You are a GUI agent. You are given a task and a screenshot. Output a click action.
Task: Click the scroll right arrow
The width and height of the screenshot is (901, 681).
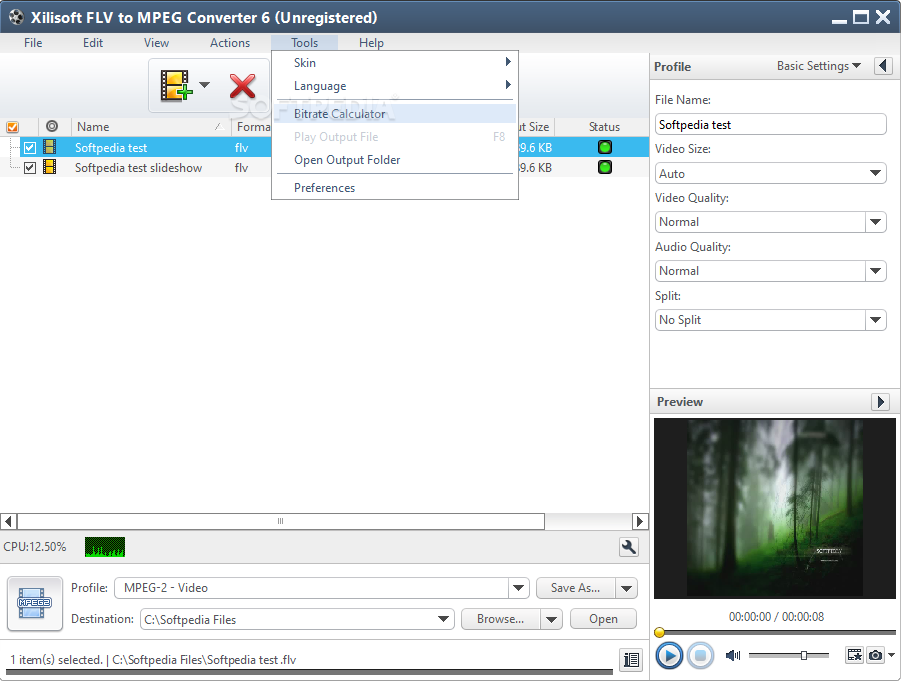[640, 521]
